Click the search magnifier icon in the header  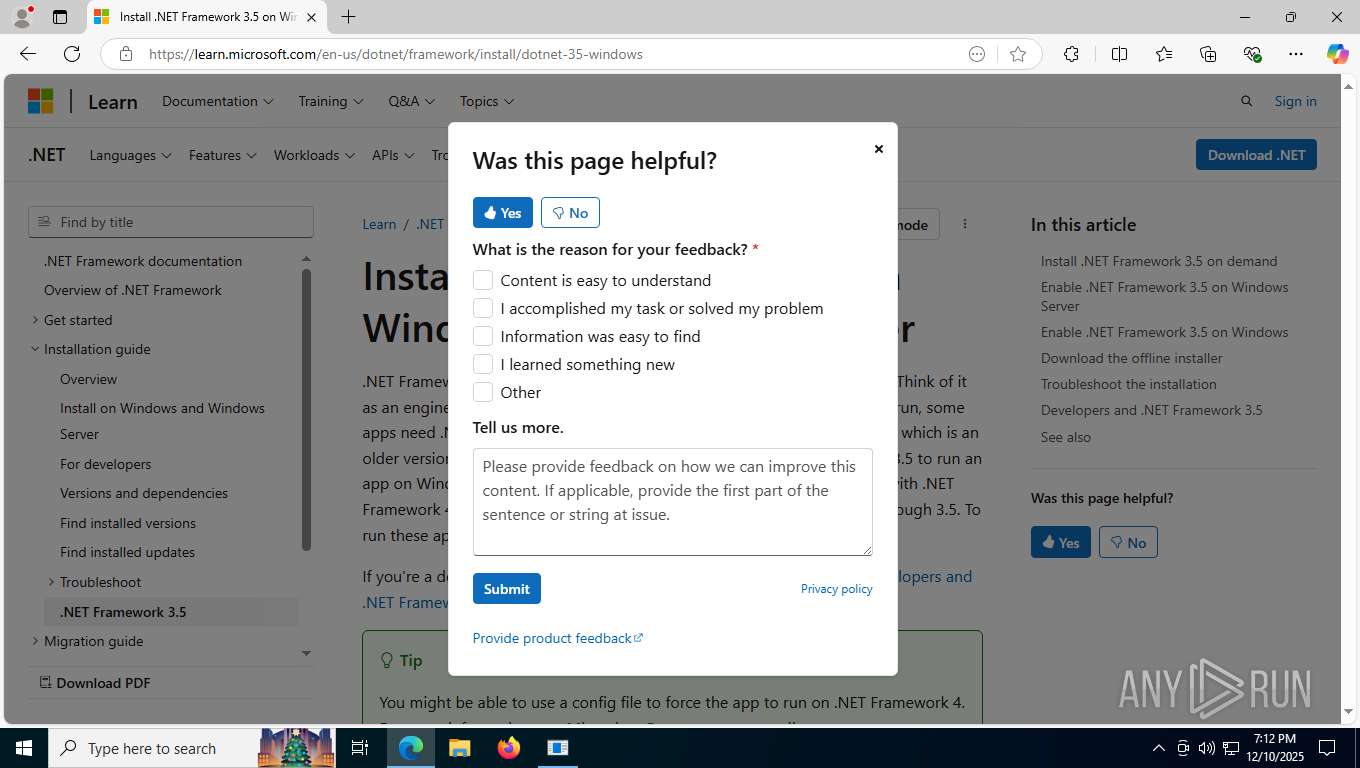click(1246, 101)
